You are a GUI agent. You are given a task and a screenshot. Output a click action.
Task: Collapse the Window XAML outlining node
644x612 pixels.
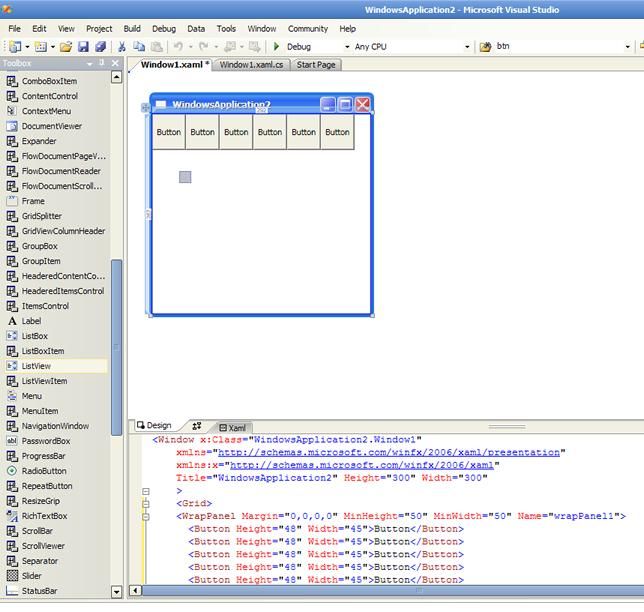tap(146, 491)
